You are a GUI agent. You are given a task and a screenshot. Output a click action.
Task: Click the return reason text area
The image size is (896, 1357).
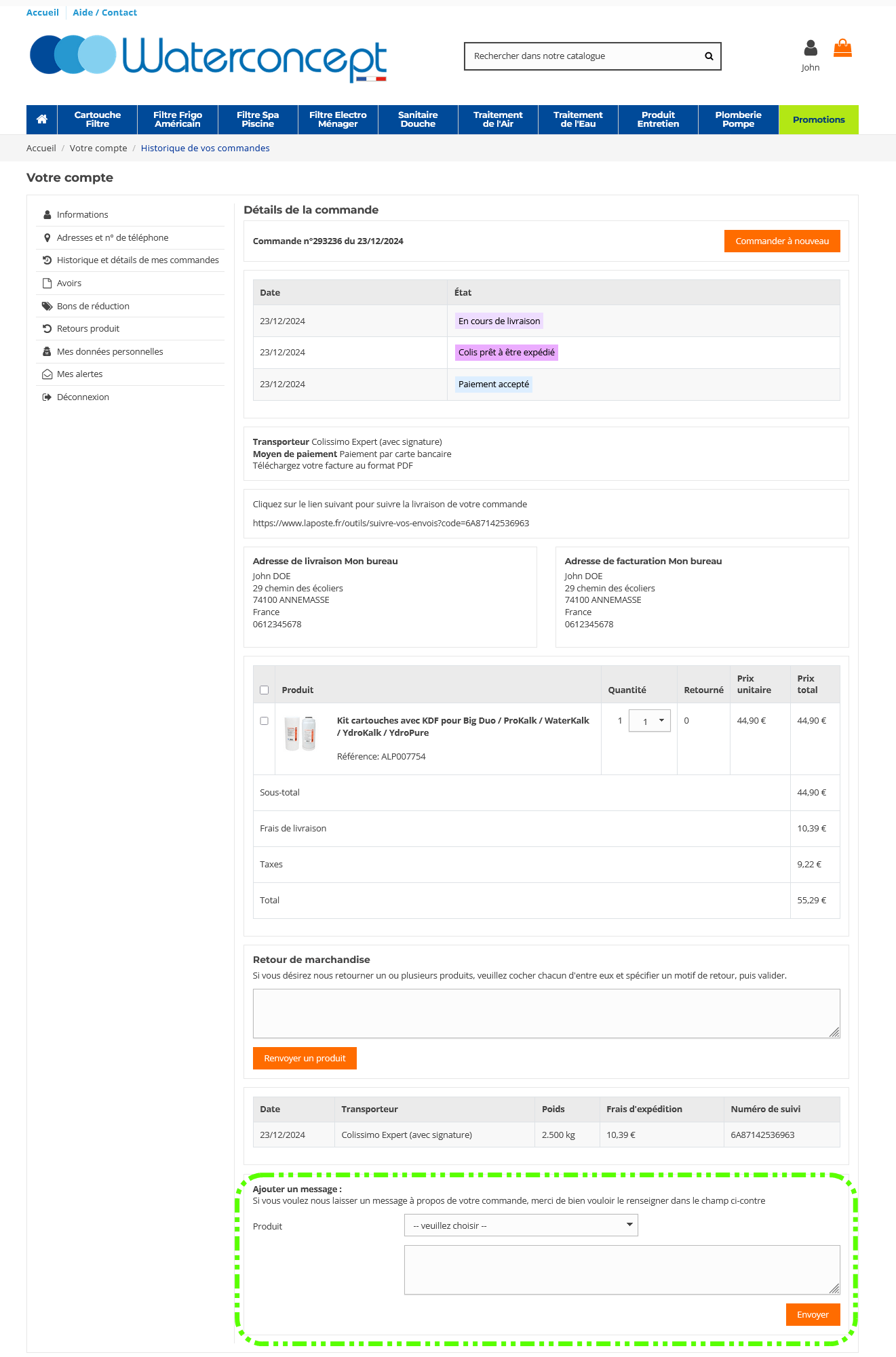coord(546,1013)
